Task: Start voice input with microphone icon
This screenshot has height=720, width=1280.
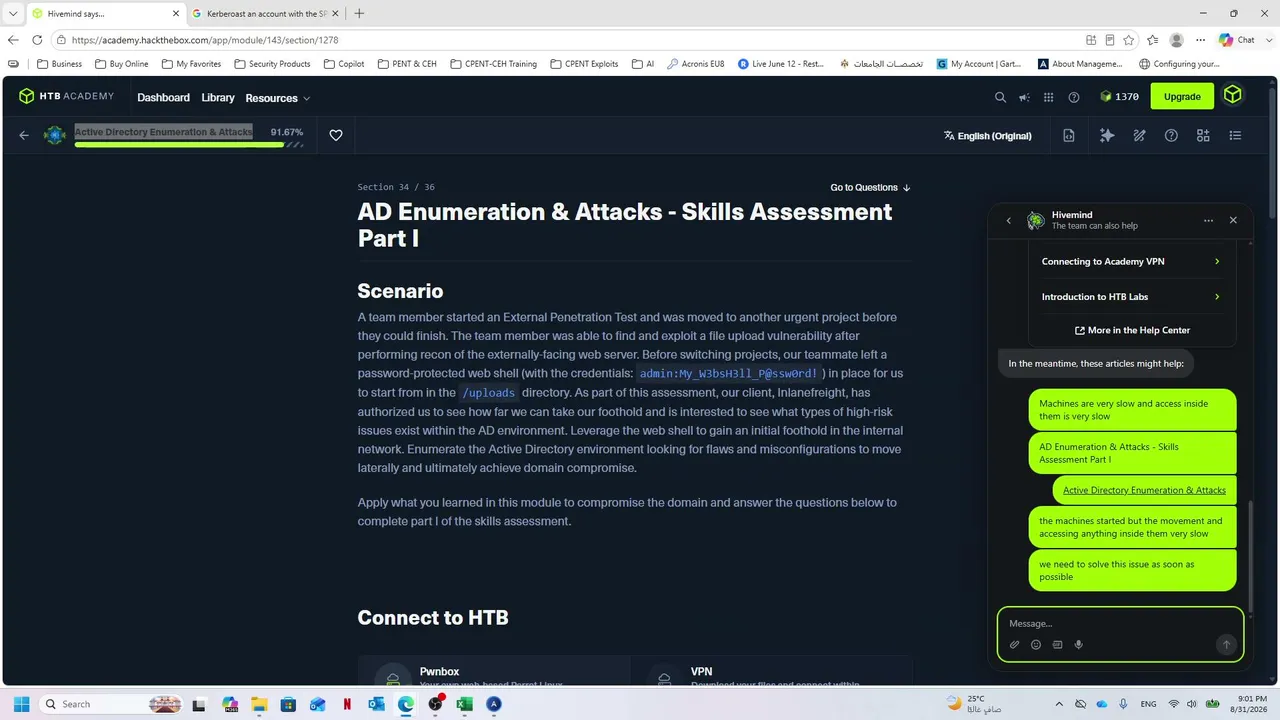Action: pos(1079,644)
